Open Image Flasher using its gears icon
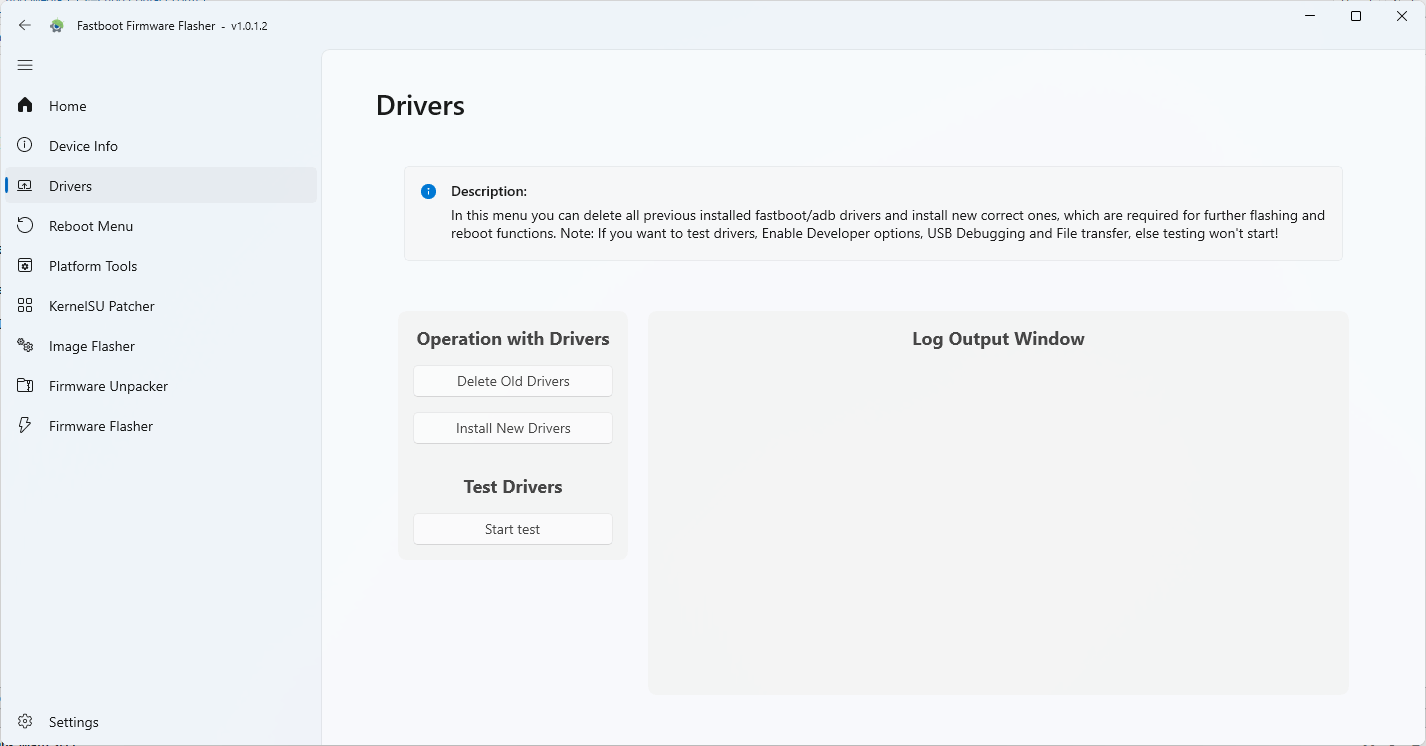 (24, 345)
